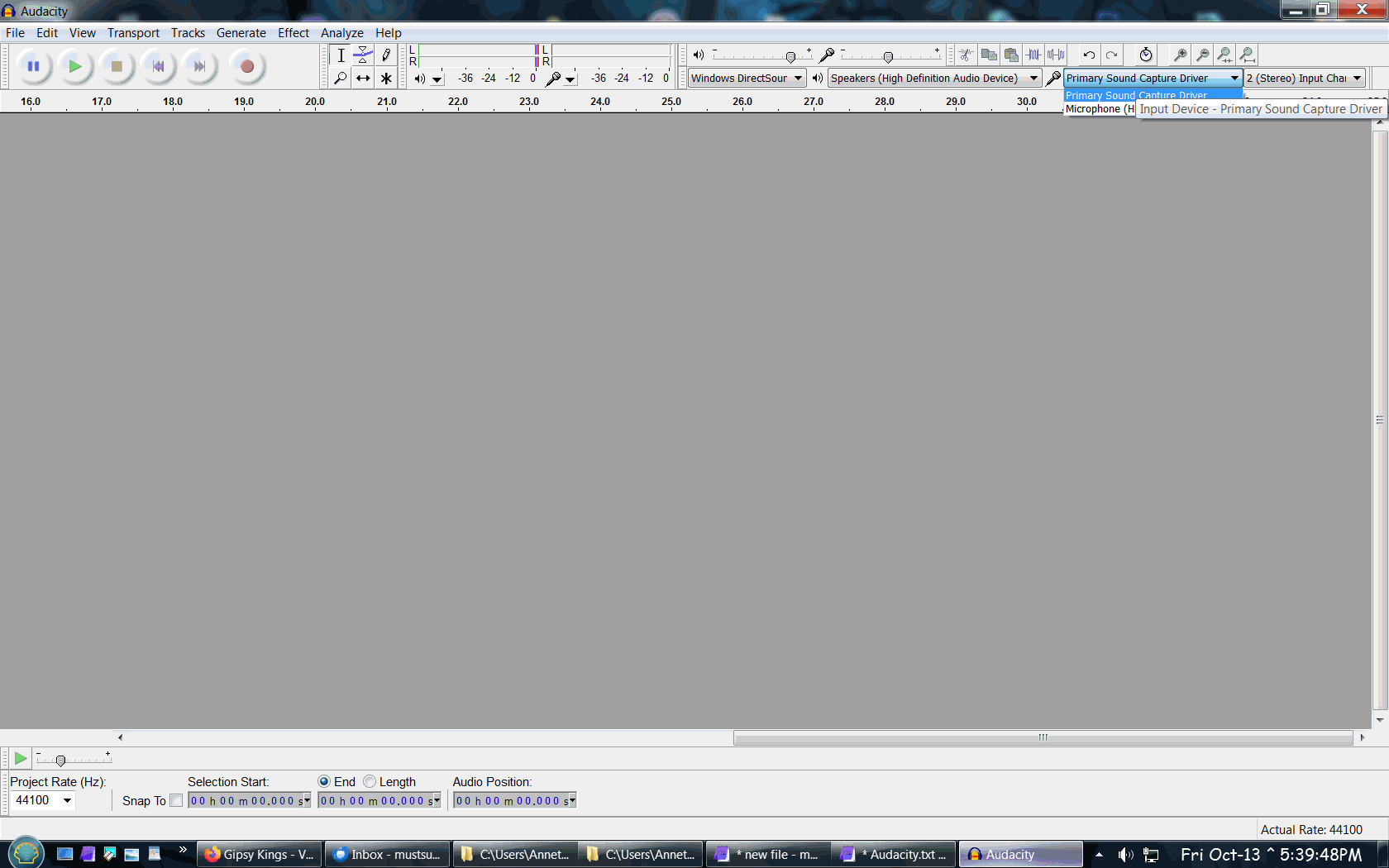The image size is (1389, 868).
Task: Select the Draw tool pencil
Action: [386, 55]
